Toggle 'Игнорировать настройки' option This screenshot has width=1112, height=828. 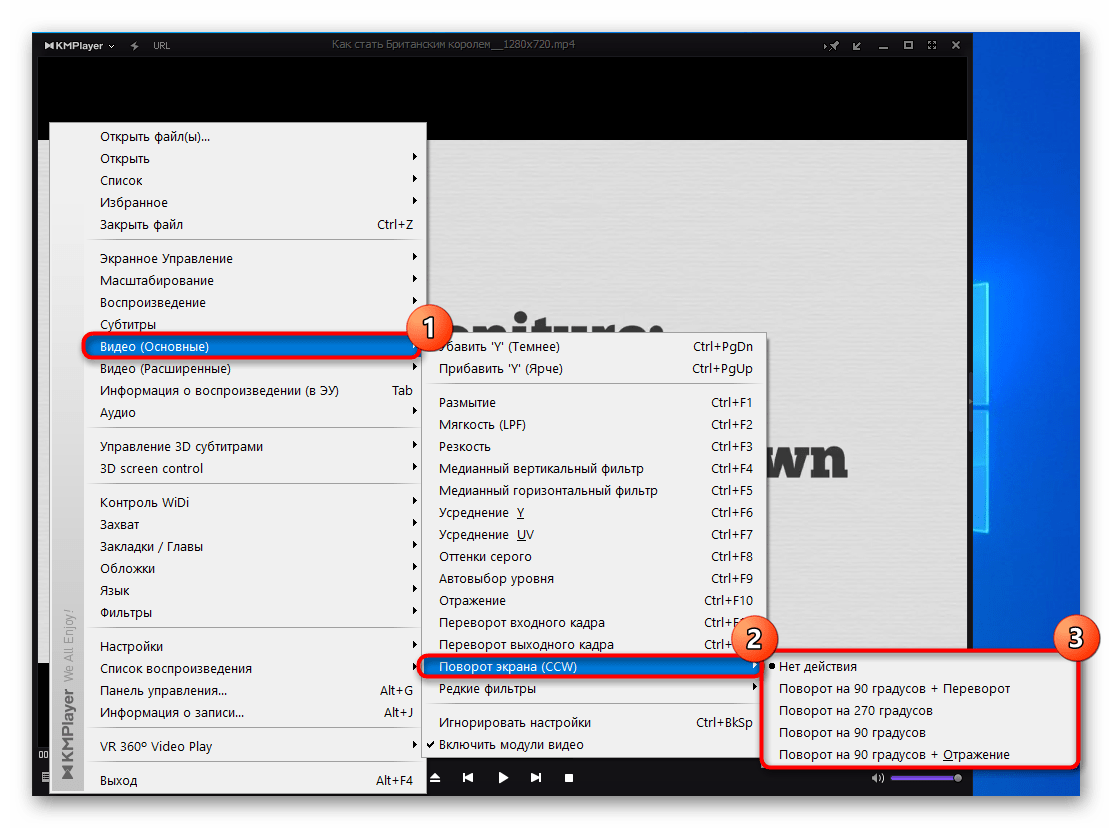pos(593,722)
